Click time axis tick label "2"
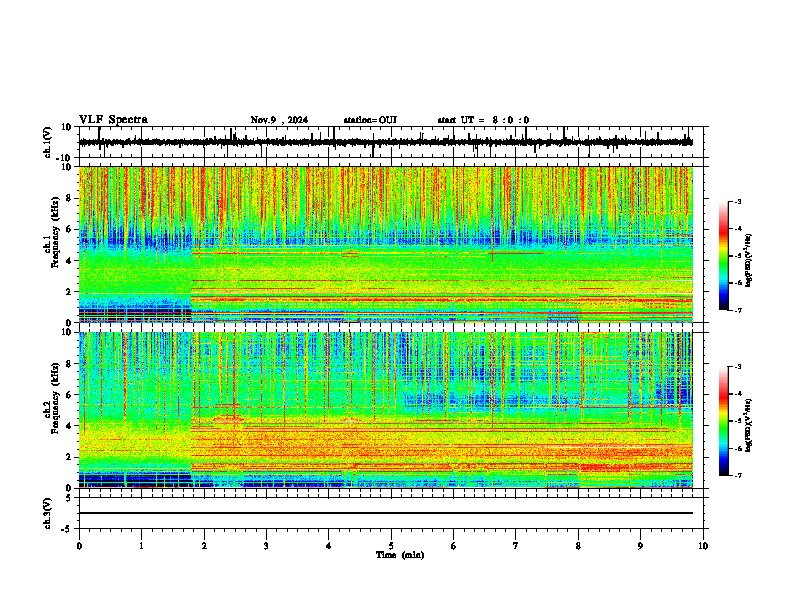This screenshot has height=612, width=792. pyautogui.click(x=204, y=546)
